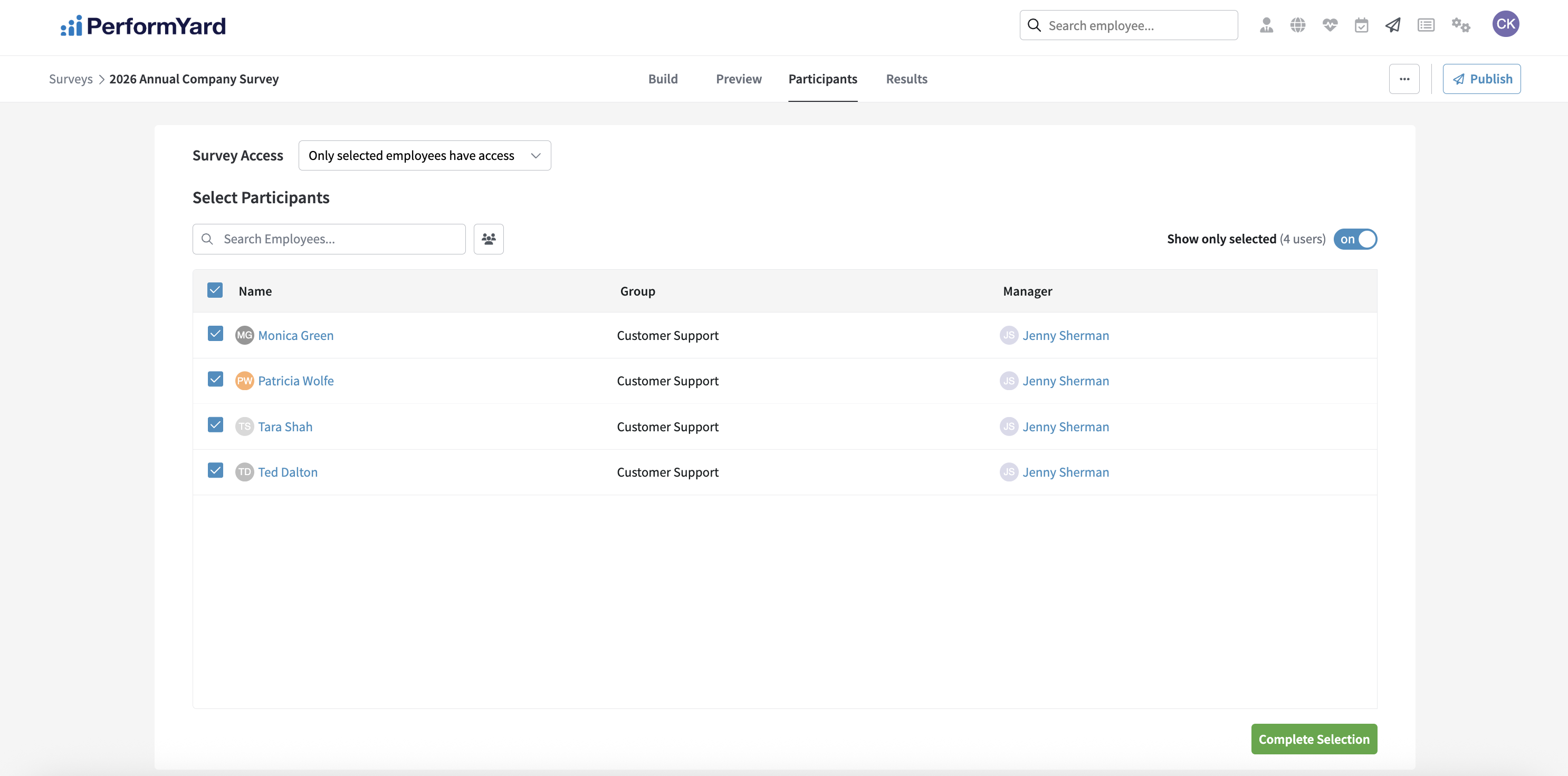Uncheck Monica Green's checkbox
Viewport: 1568px width, 776px height.
click(x=215, y=334)
